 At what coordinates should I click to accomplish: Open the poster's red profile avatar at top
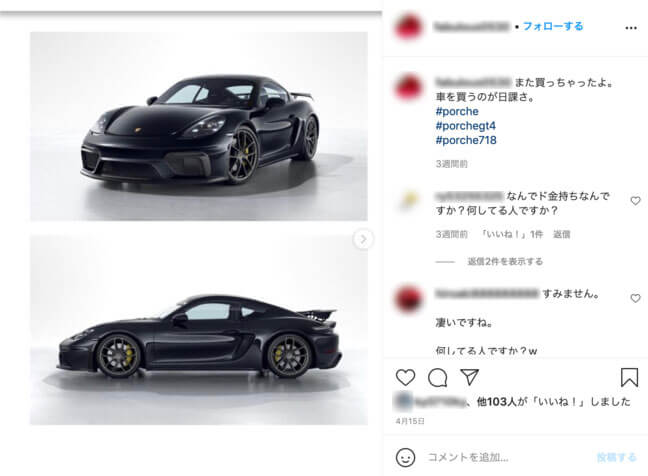409,27
